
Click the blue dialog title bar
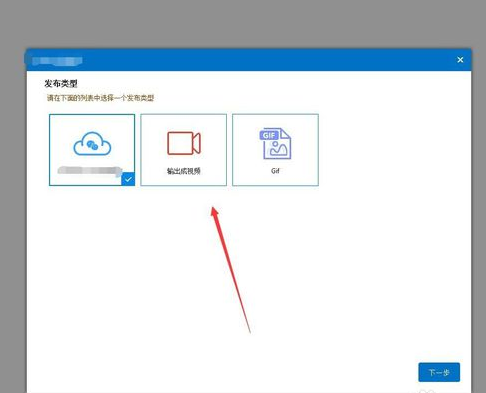pyautogui.click(x=249, y=60)
